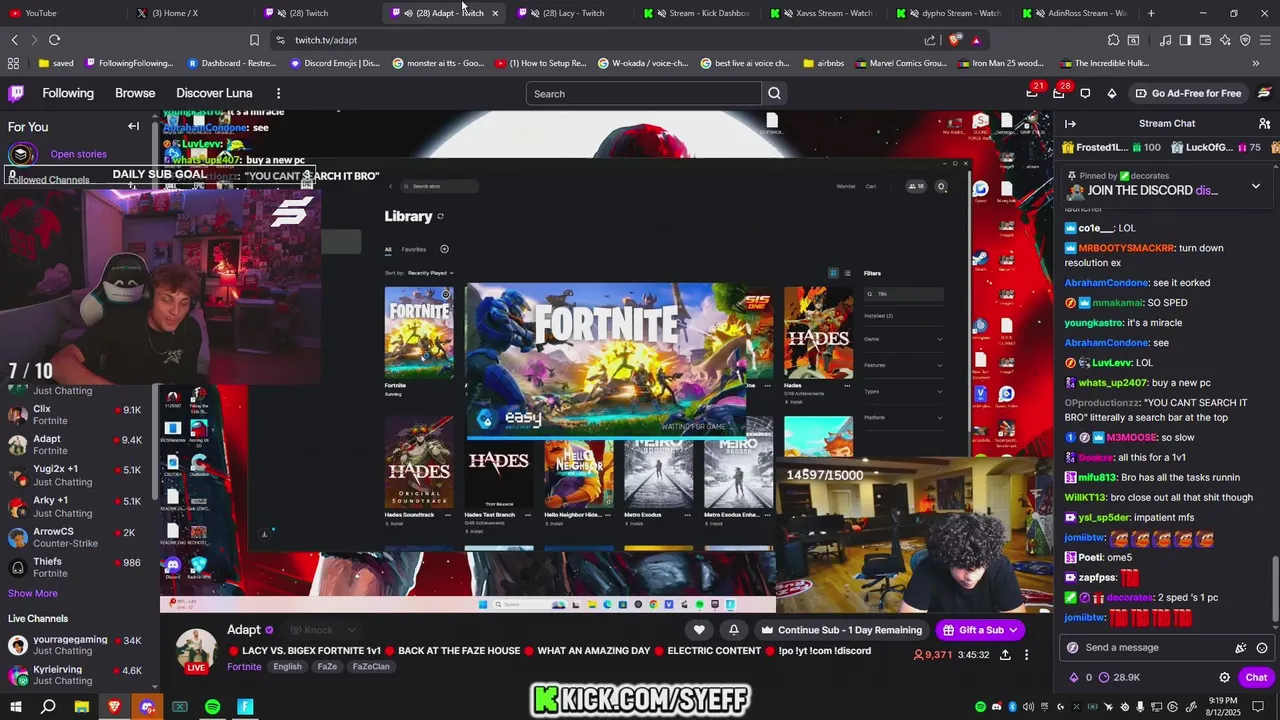Open Brave Wallet icon
Image resolution: width=1280 pixels, height=720 pixels.
1205,40
